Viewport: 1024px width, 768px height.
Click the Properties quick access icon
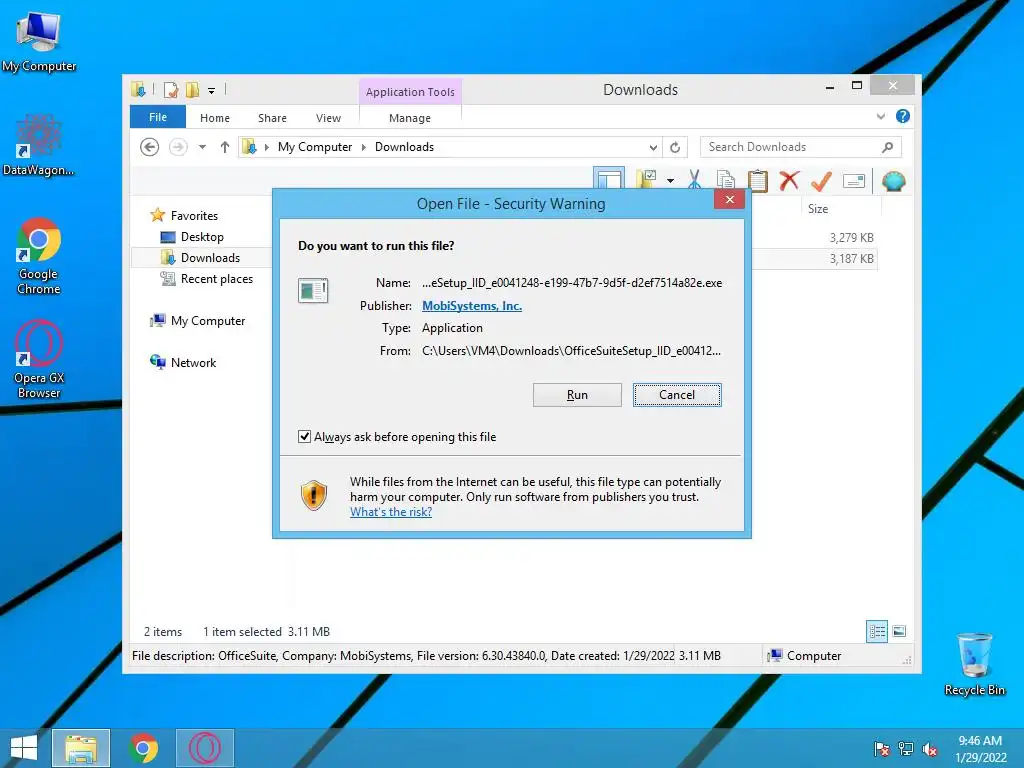171,89
